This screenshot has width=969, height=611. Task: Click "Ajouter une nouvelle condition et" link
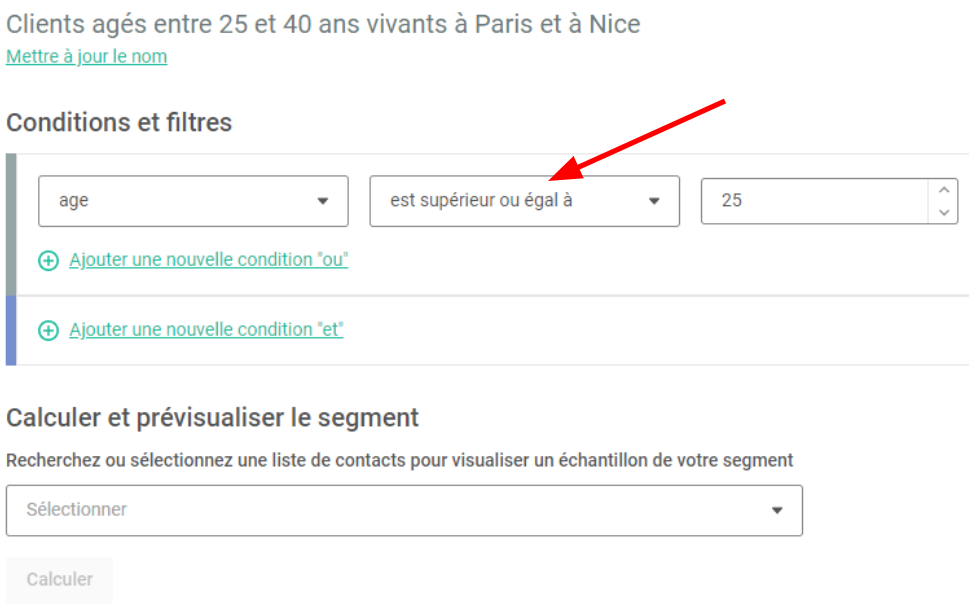pyautogui.click(x=206, y=329)
